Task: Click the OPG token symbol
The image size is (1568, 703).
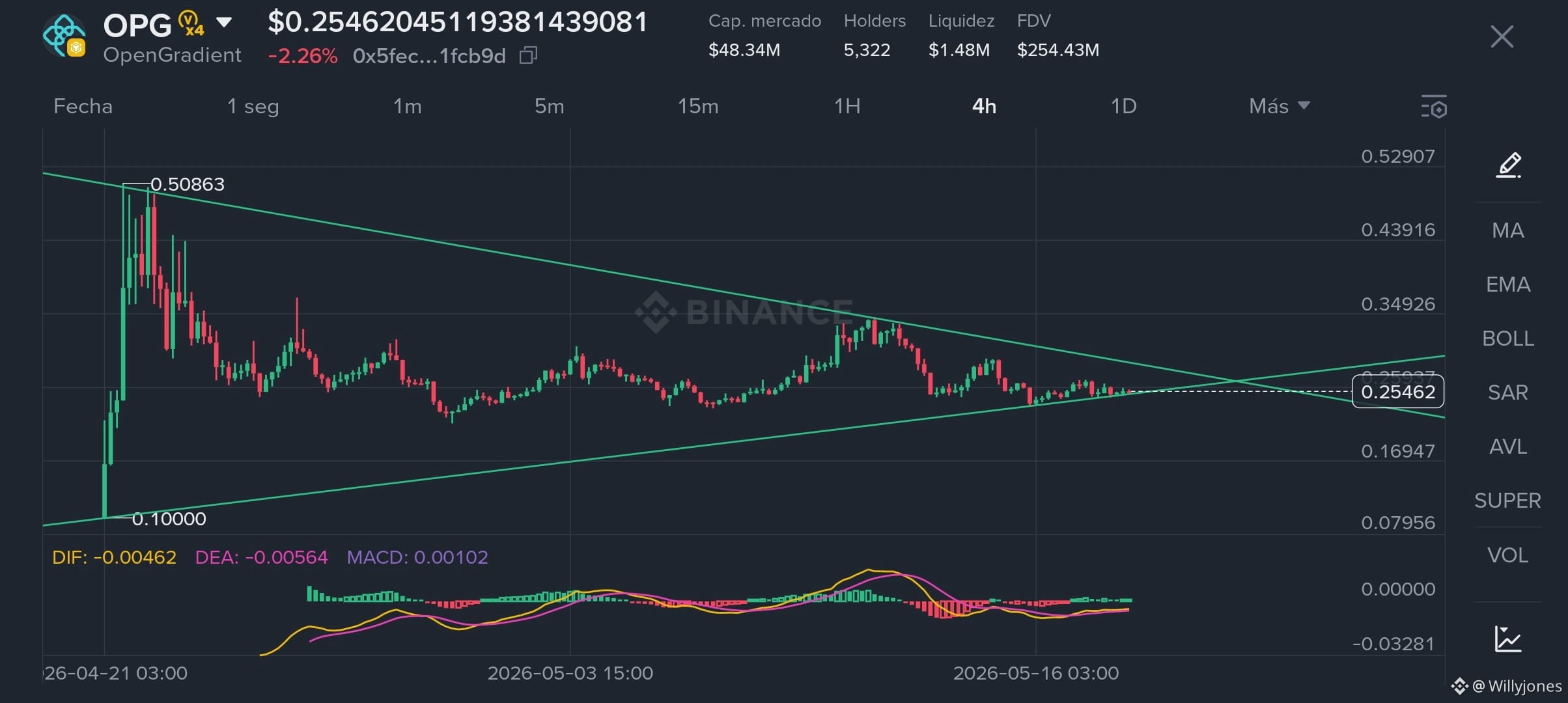Action: [137, 25]
